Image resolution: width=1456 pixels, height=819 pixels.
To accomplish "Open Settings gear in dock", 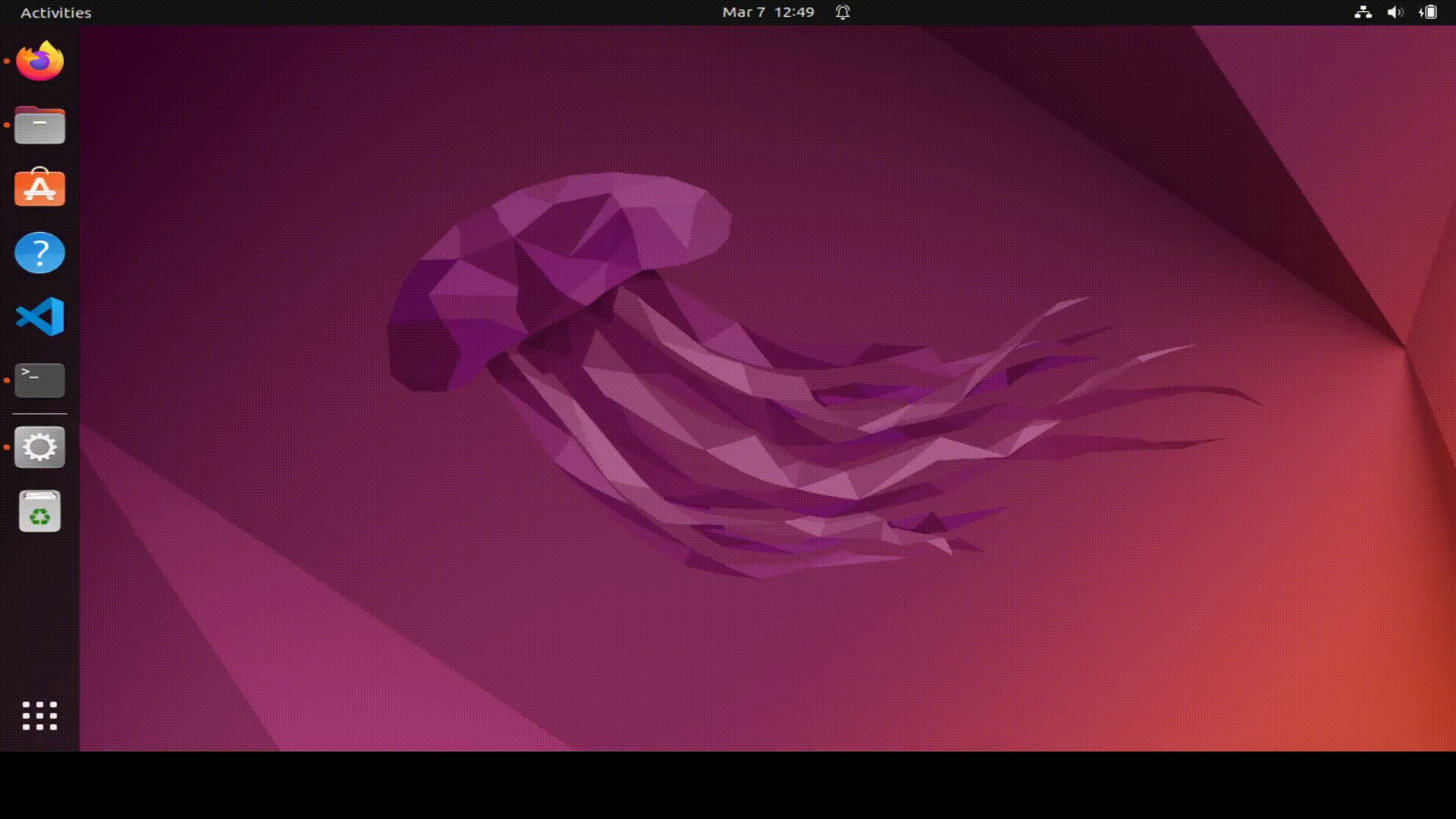I will pyautogui.click(x=39, y=447).
